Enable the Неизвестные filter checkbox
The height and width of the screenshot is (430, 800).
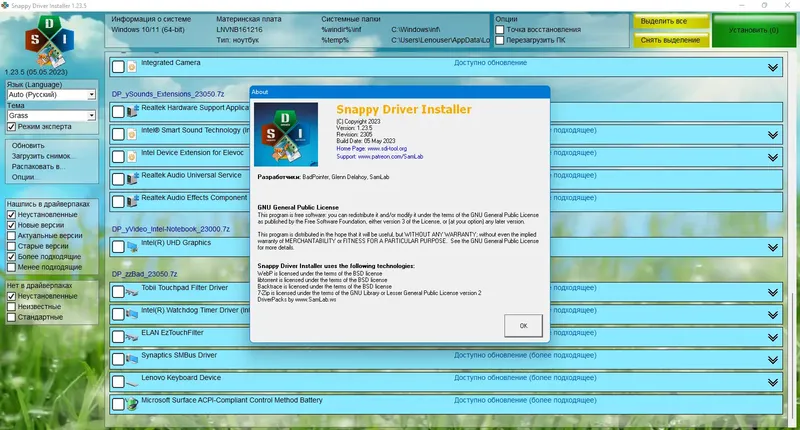11,307
